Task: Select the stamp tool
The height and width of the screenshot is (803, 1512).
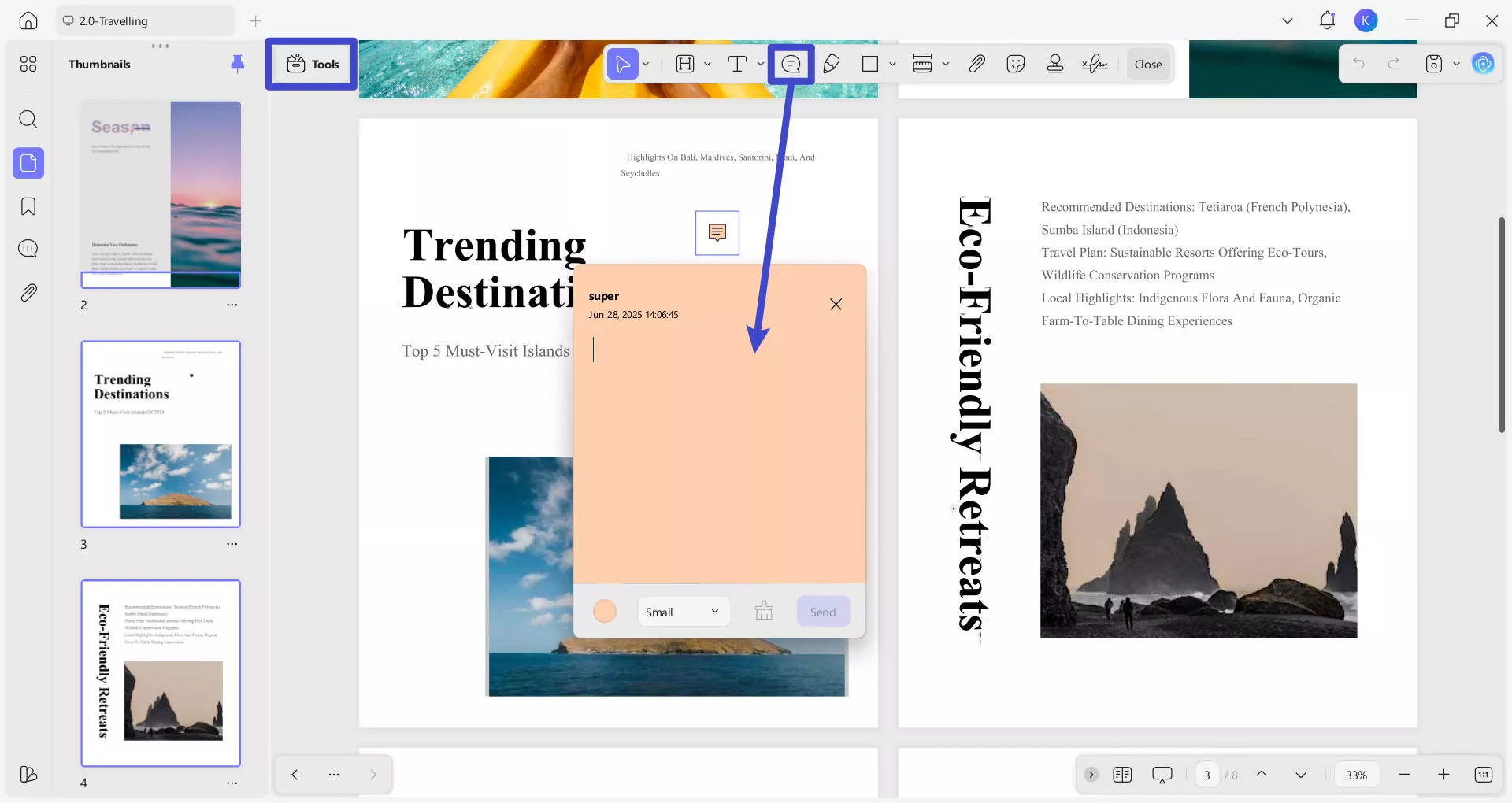Action: (1055, 64)
